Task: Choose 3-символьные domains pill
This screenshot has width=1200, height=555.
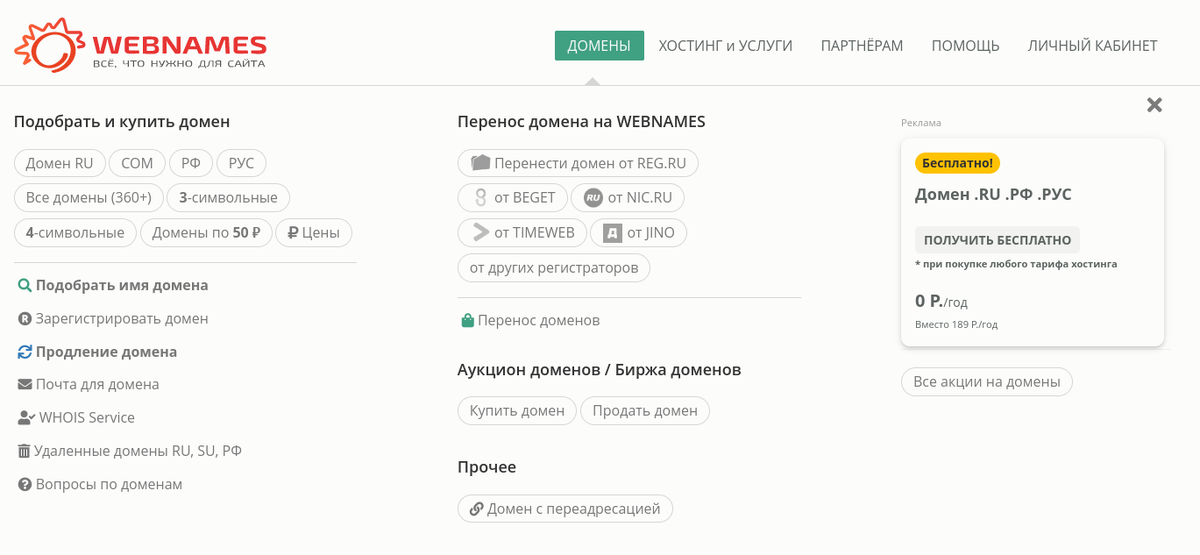Action: [228, 197]
